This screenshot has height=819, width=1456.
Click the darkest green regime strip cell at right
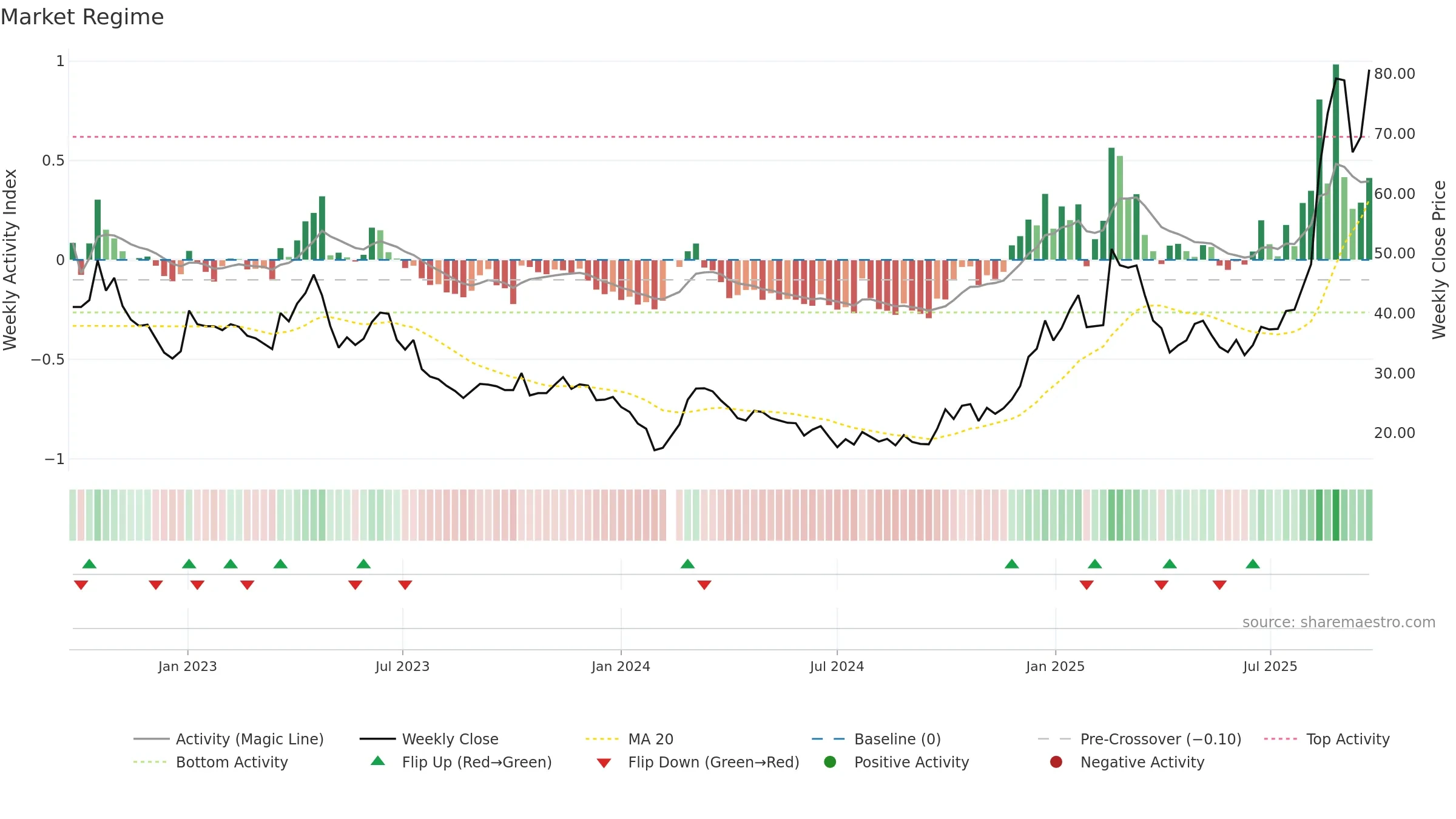pyautogui.click(x=1336, y=515)
